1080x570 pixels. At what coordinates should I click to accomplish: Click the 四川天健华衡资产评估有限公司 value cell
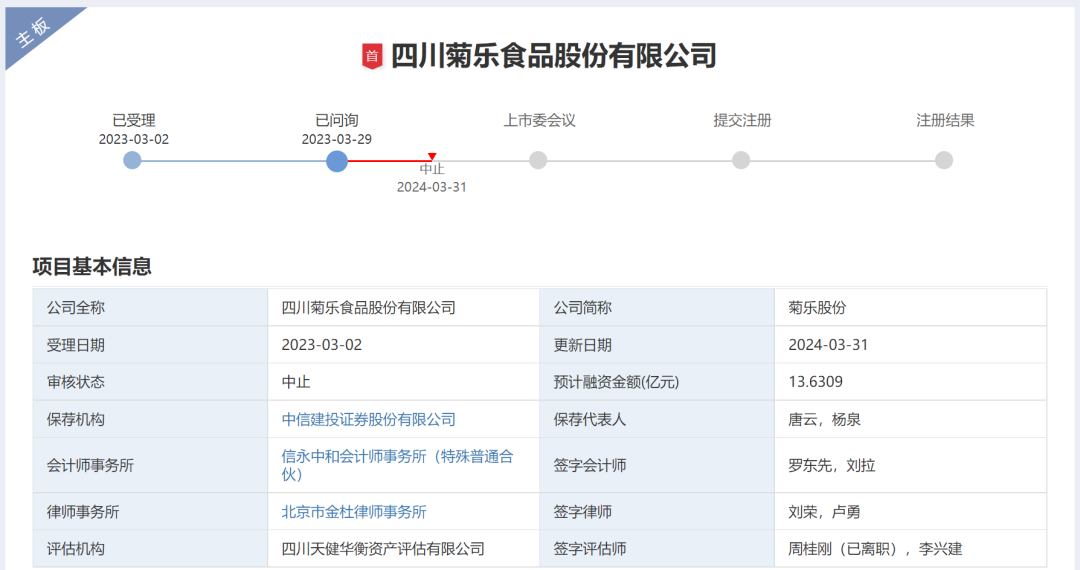click(x=404, y=549)
